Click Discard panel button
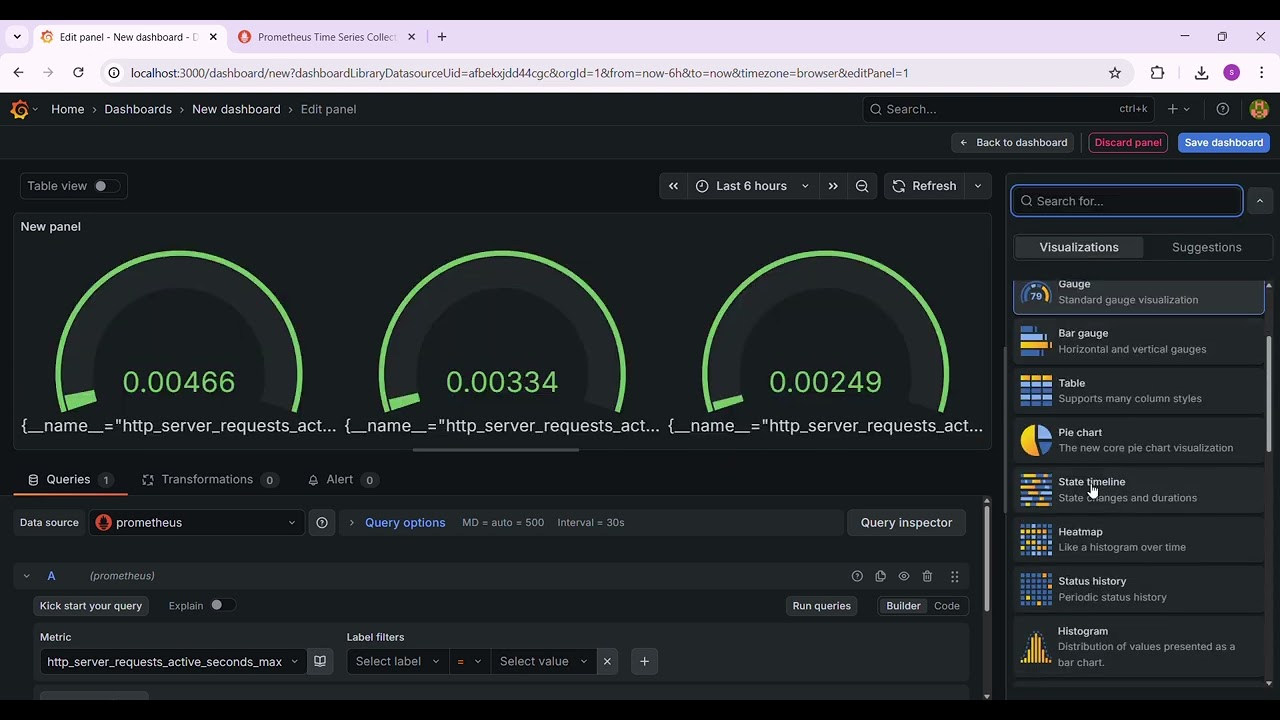The image size is (1280, 720). [1128, 142]
